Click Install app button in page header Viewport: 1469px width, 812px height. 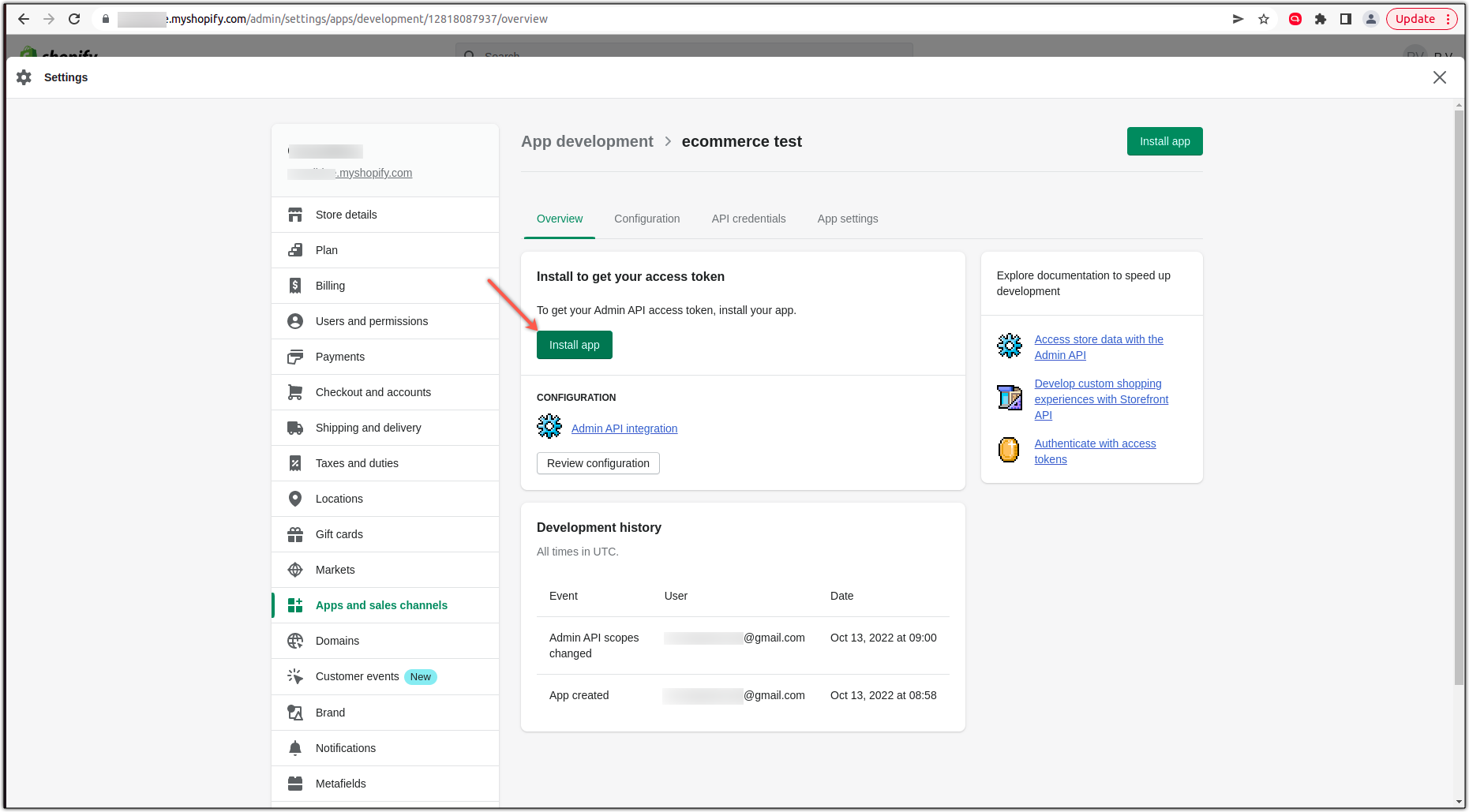click(x=1165, y=141)
